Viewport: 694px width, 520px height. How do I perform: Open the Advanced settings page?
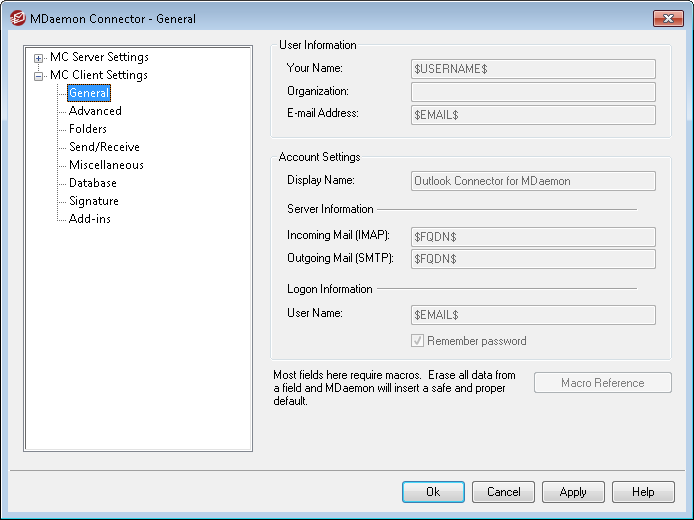95,111
